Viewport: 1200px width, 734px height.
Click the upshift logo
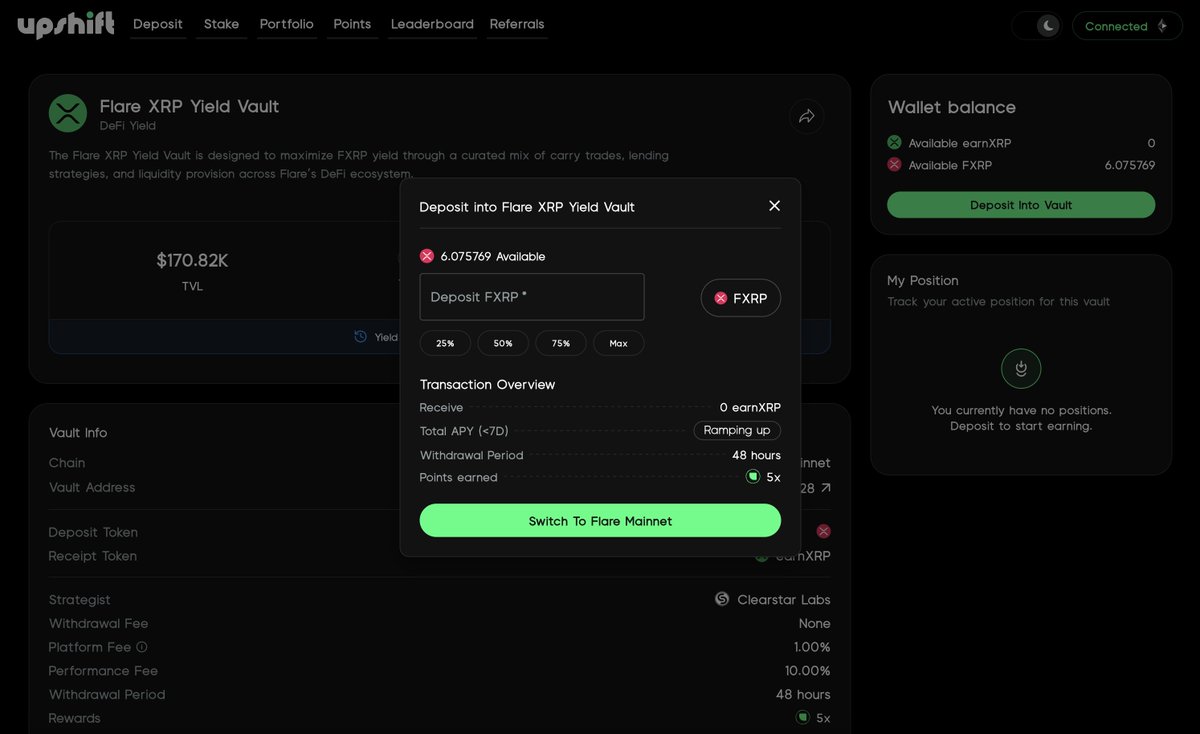click(66, 24)
